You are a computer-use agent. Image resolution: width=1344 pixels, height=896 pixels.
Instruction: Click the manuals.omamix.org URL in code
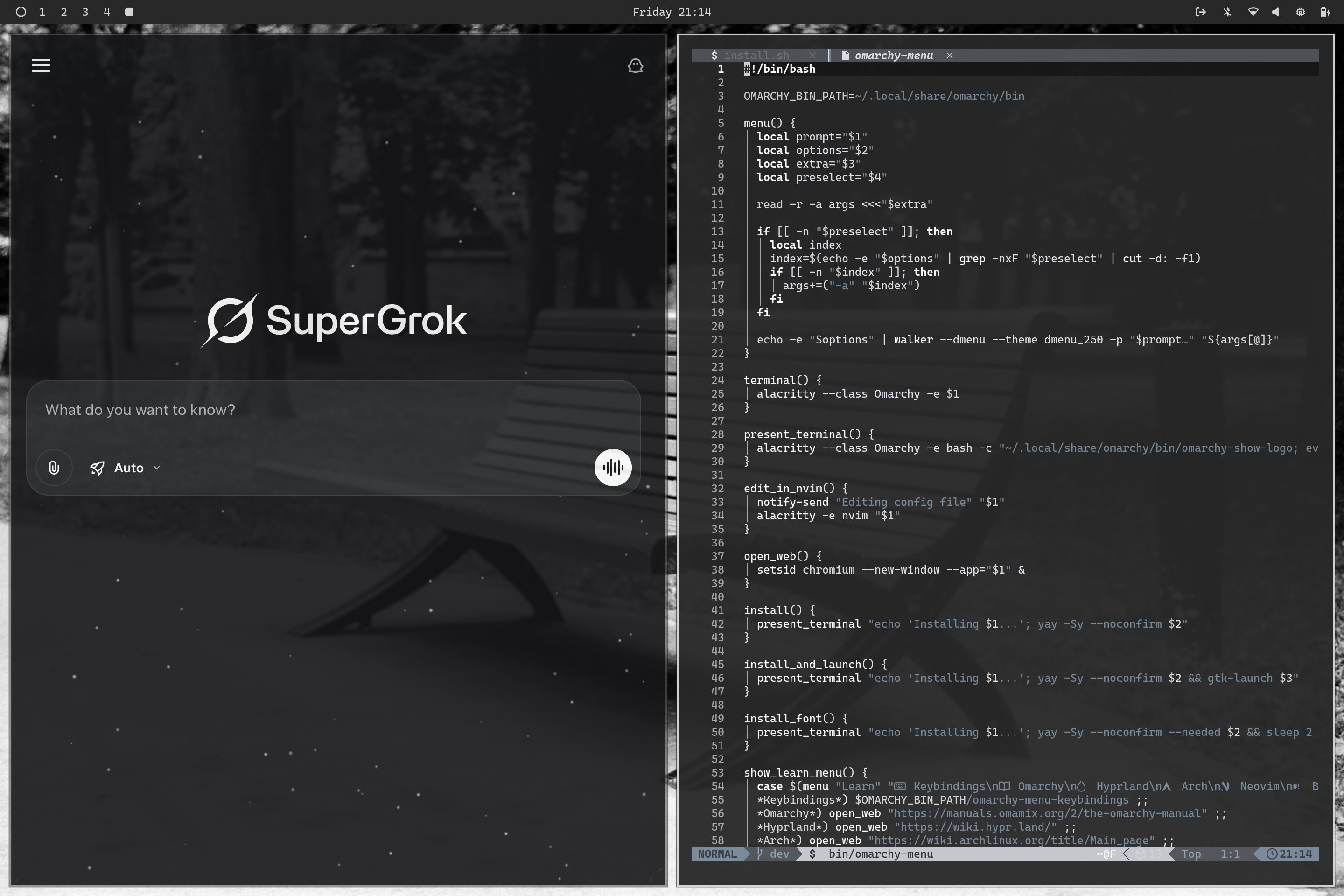click(1048, 813)
